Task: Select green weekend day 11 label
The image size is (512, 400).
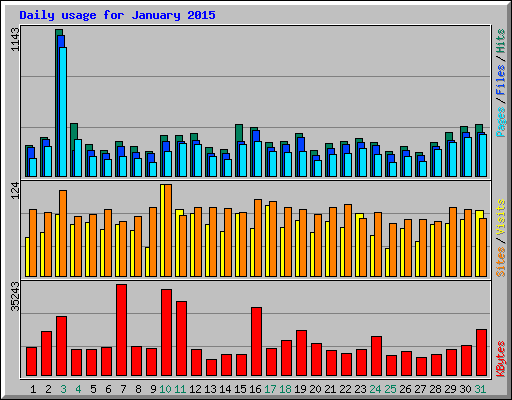Action: [180, 389]
